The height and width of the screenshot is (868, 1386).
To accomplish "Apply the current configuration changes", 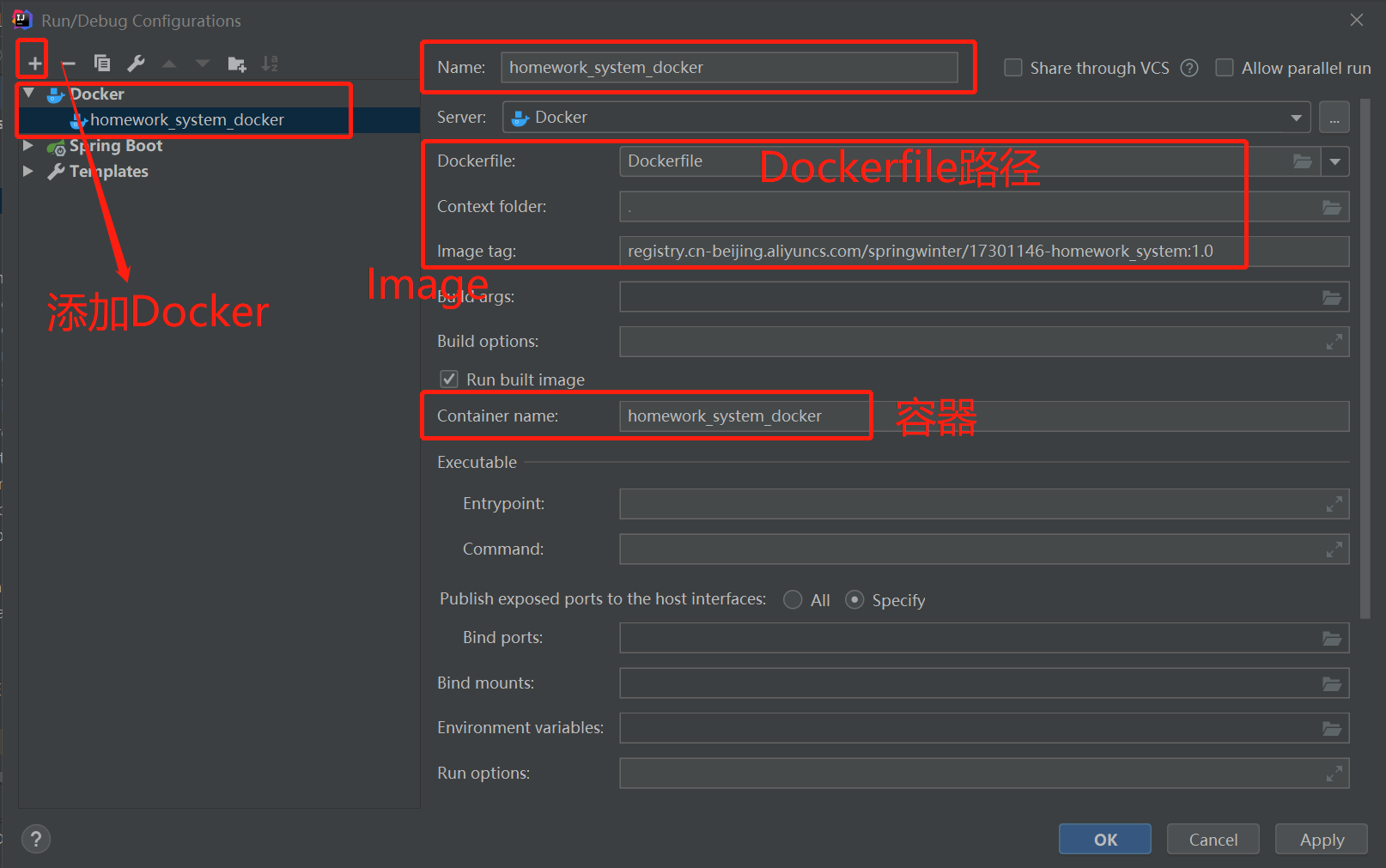I will click(1320, 839).
